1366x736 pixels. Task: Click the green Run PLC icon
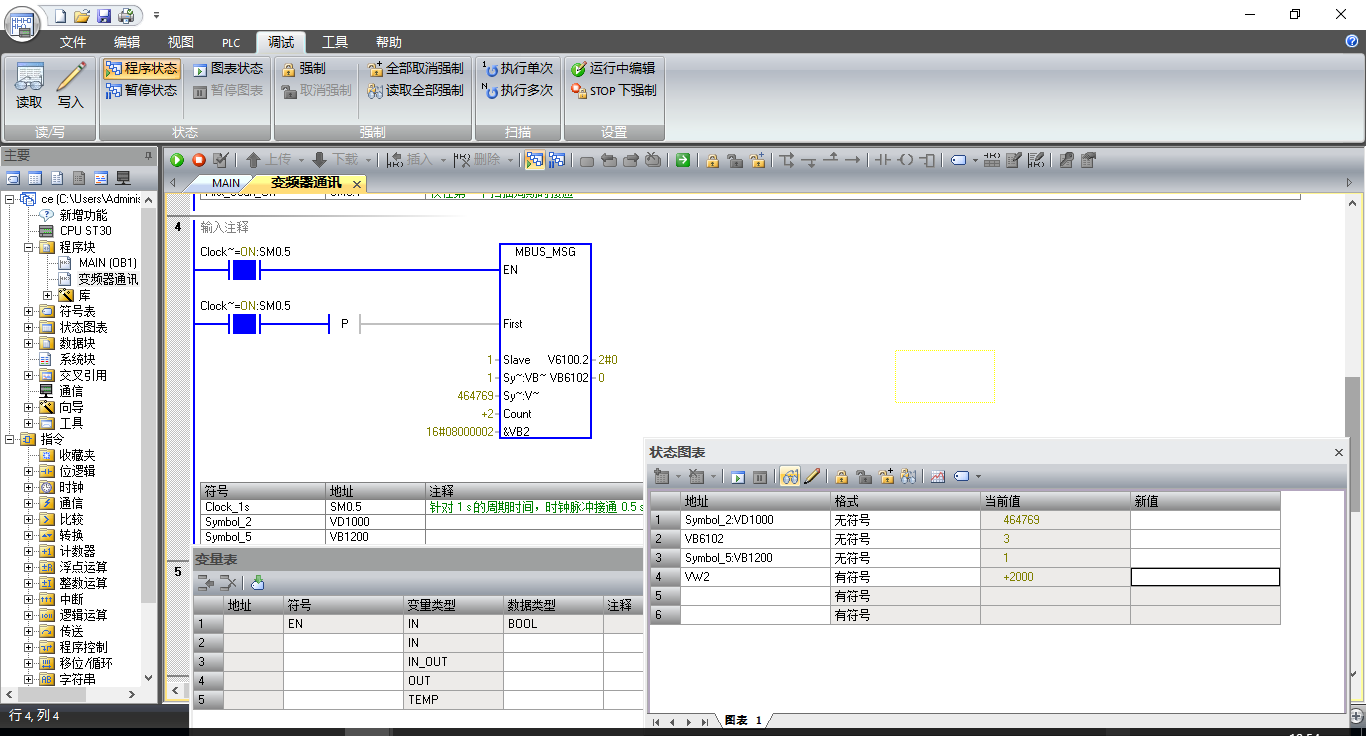click(x=177, y=160)
